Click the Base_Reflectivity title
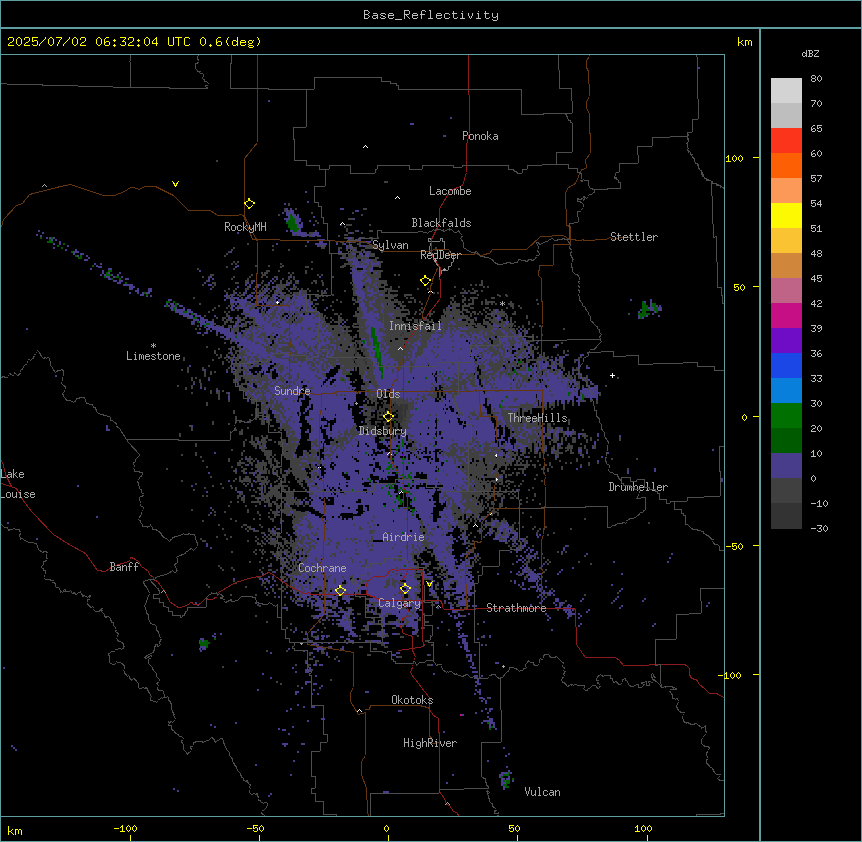The image size is (862, 842). coord(431,15)
